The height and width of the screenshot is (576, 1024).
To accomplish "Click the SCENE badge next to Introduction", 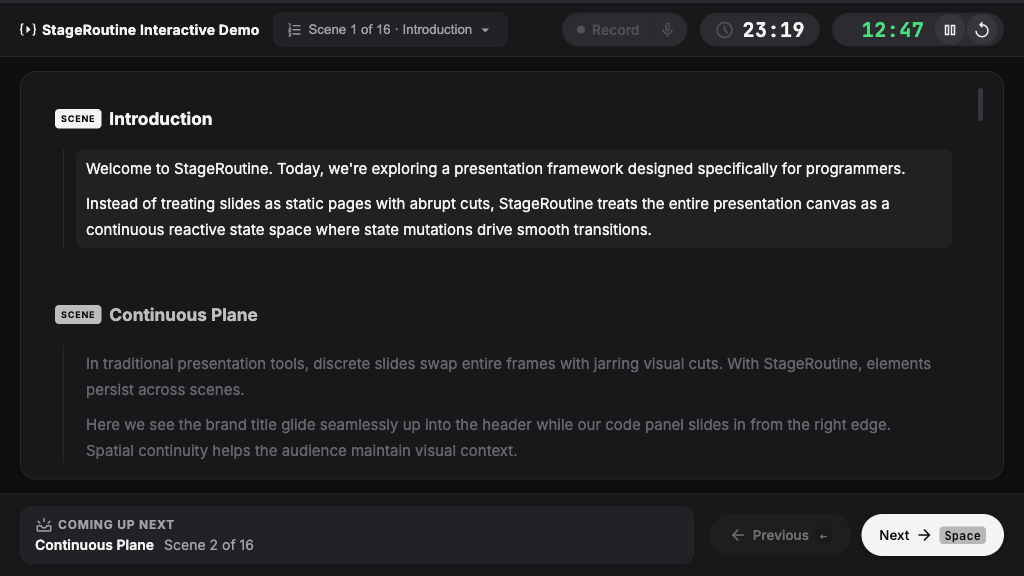I will tap(78, 119).
